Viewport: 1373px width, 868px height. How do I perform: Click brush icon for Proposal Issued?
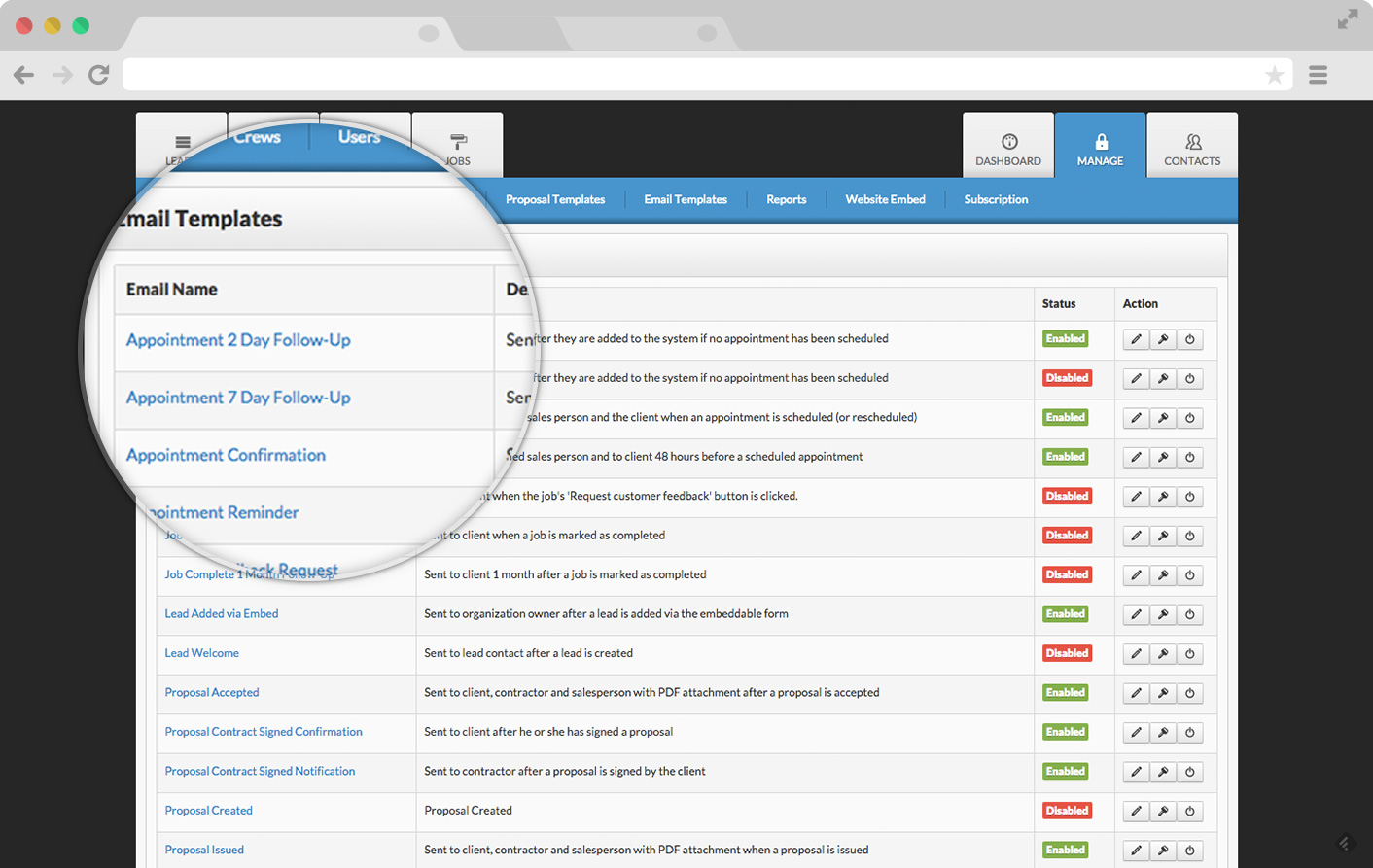pyautogui.click(x=1163, y=851)
